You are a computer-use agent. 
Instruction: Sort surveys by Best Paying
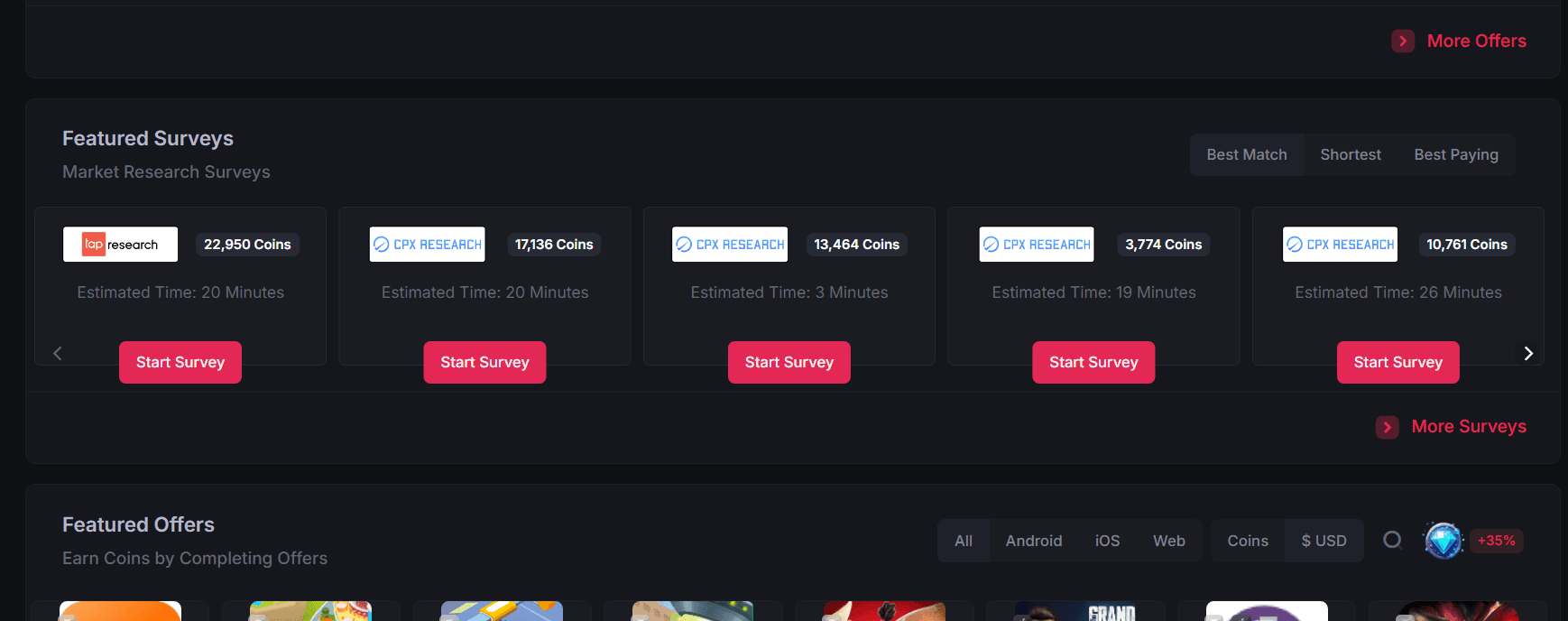(1456, 154)
